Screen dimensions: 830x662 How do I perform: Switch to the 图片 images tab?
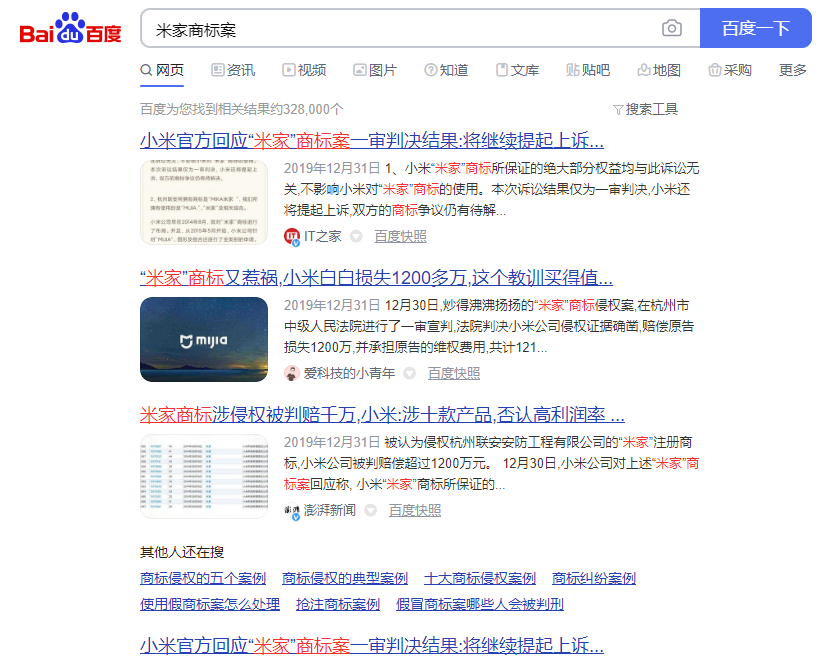(374, 70)
